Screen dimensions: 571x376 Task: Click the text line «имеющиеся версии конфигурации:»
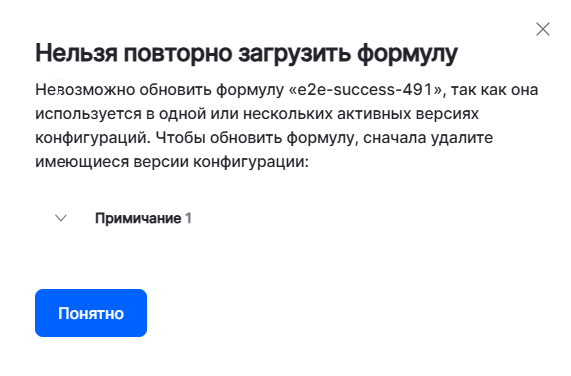click(x=172, y=162)
